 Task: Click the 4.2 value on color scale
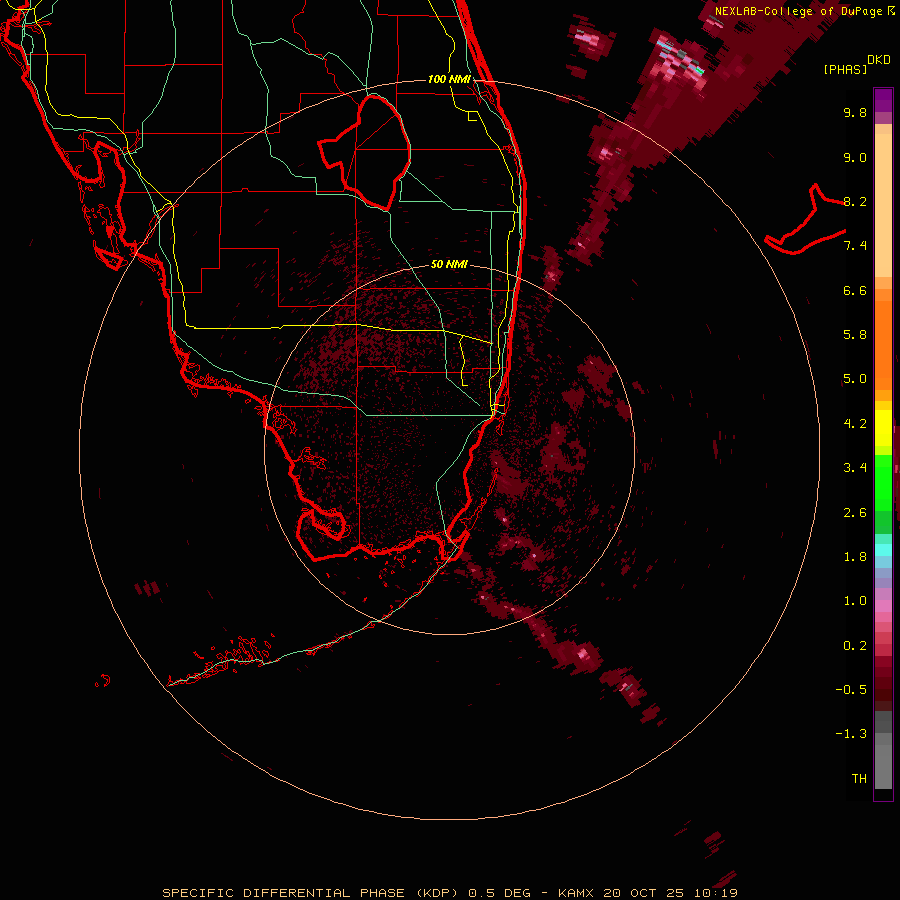click(x=855, y=424)
